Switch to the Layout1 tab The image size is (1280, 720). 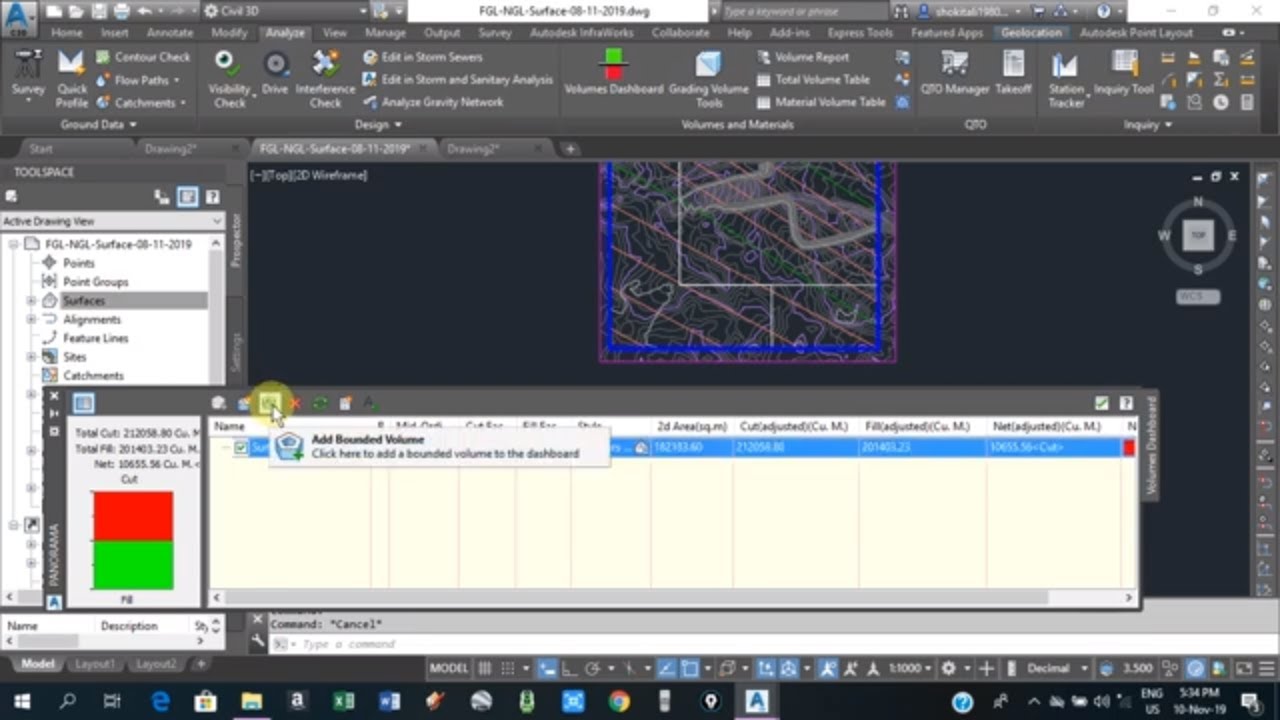tap(95, 664)
